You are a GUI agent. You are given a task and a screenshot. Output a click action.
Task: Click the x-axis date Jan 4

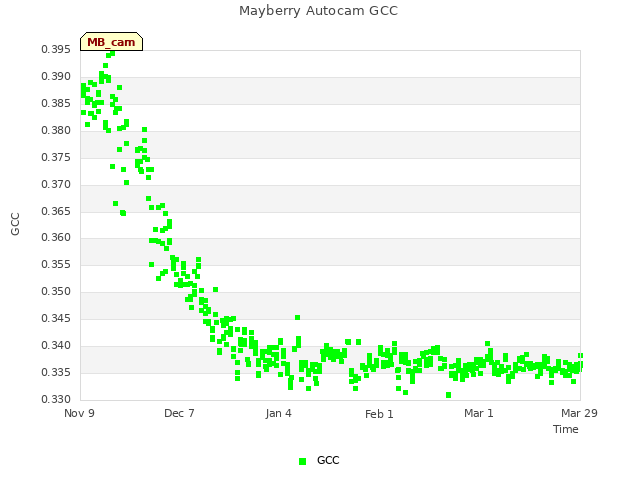[278, 413]
